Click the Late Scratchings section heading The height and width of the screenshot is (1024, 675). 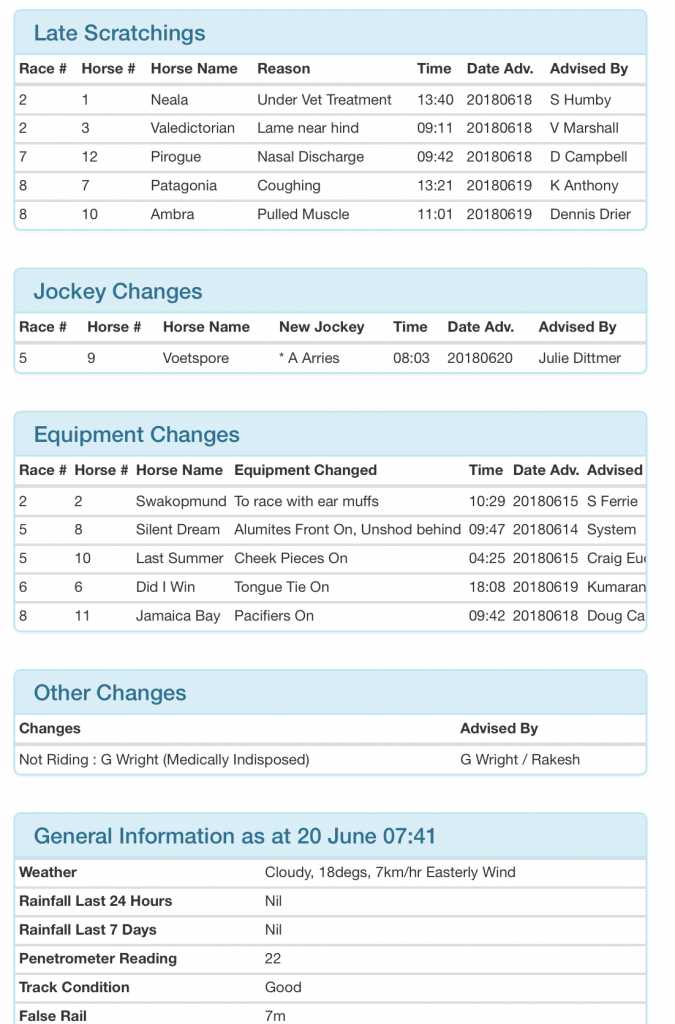119,33
